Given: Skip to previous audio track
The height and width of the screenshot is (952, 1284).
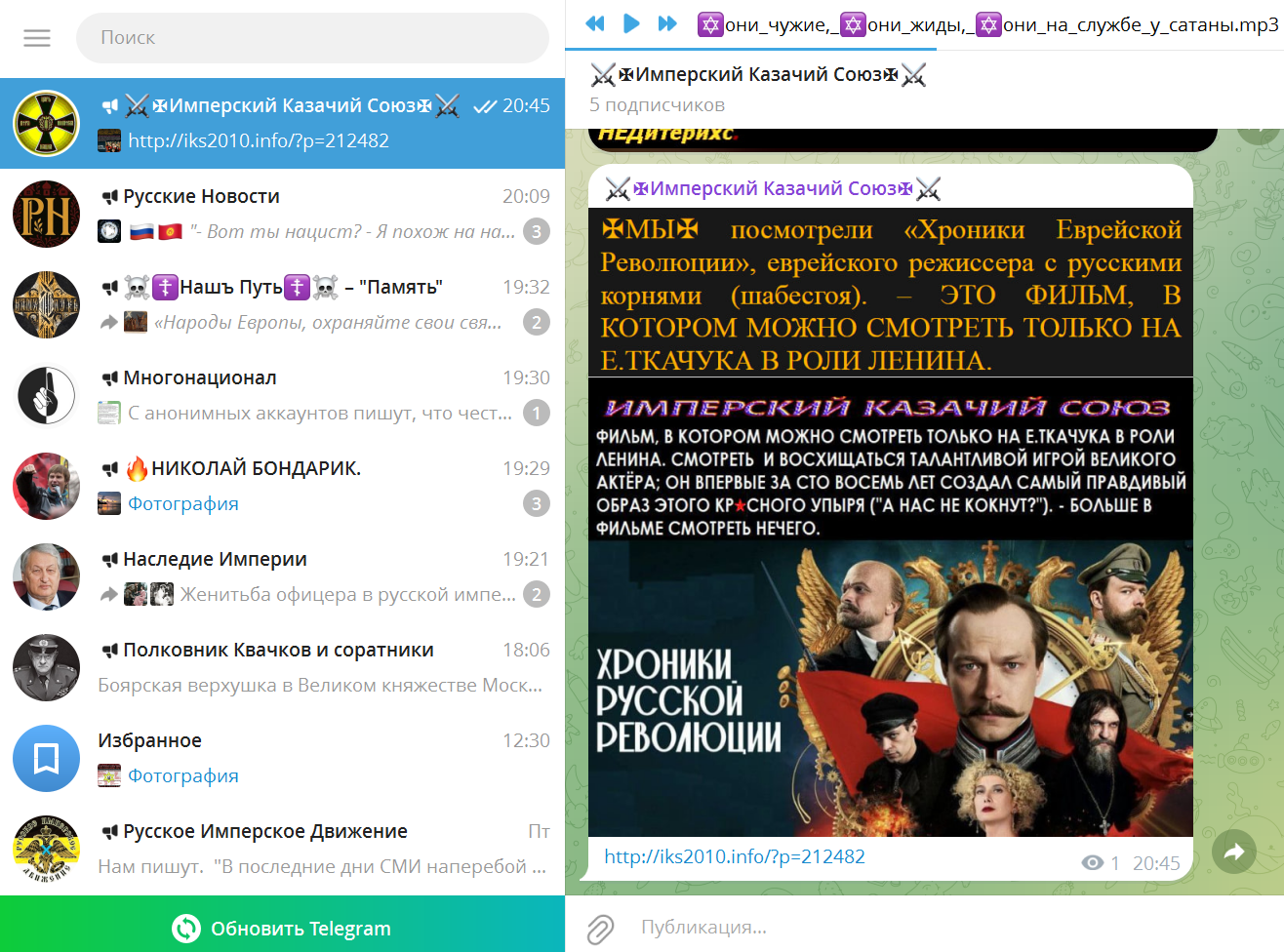Looking at the screenshot, I should tap(595, 23).
